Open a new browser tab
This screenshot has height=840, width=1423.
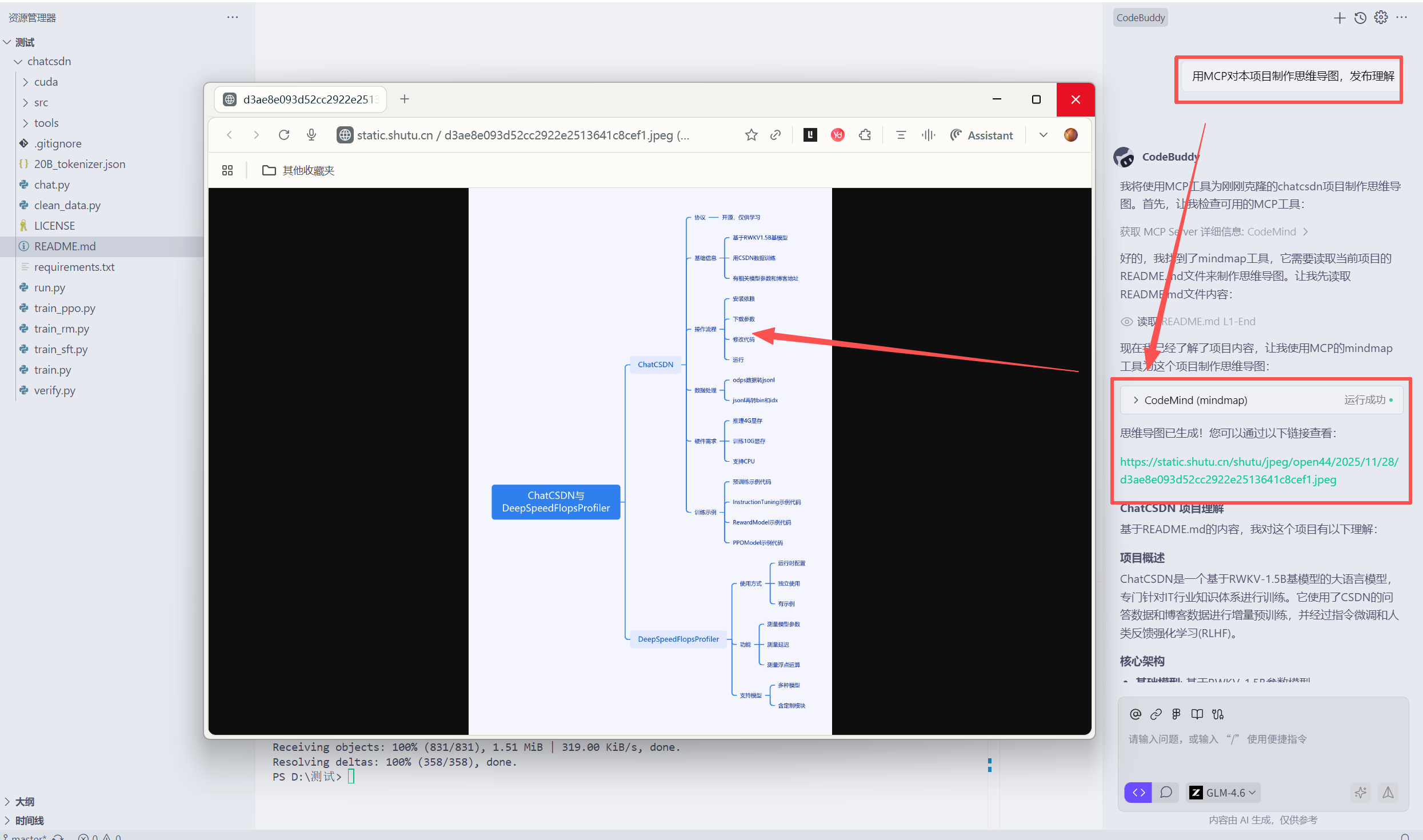click(x=405, y=99)
